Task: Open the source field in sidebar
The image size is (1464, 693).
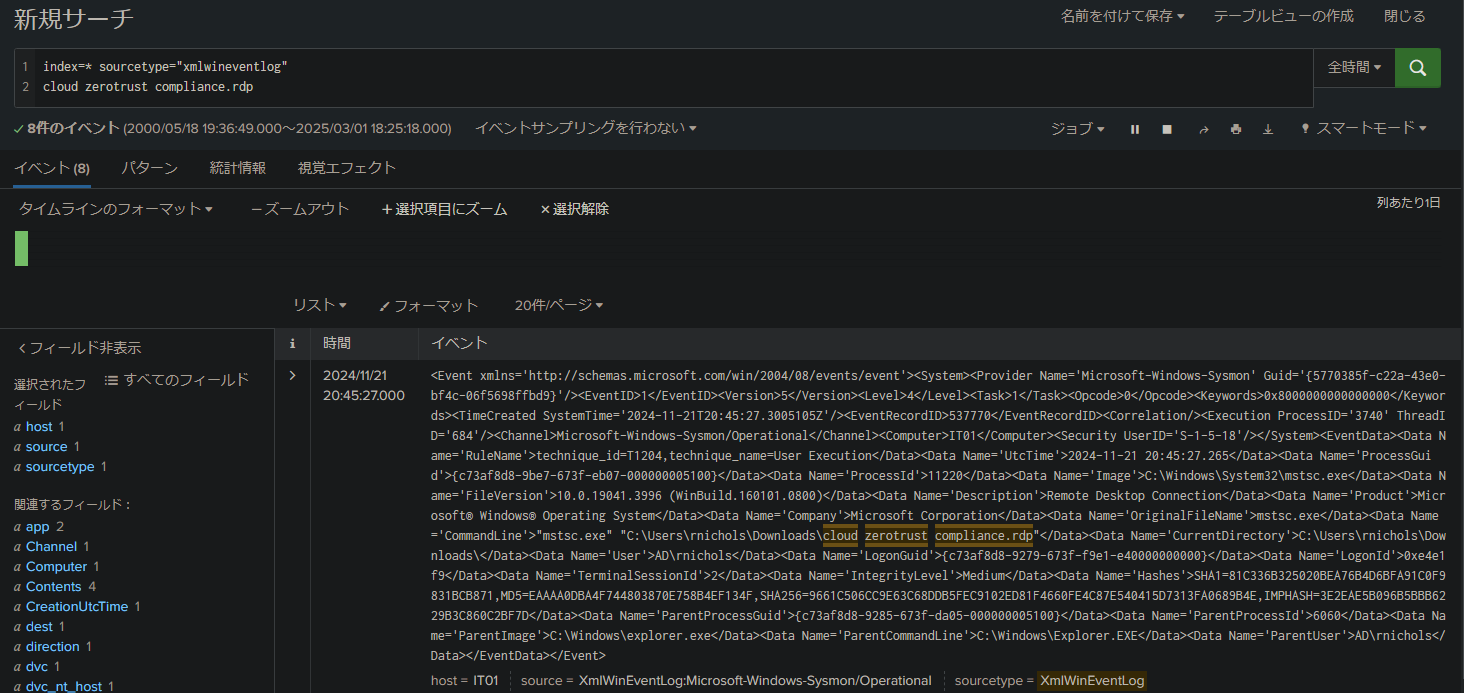Action: (x=47, y=446)
